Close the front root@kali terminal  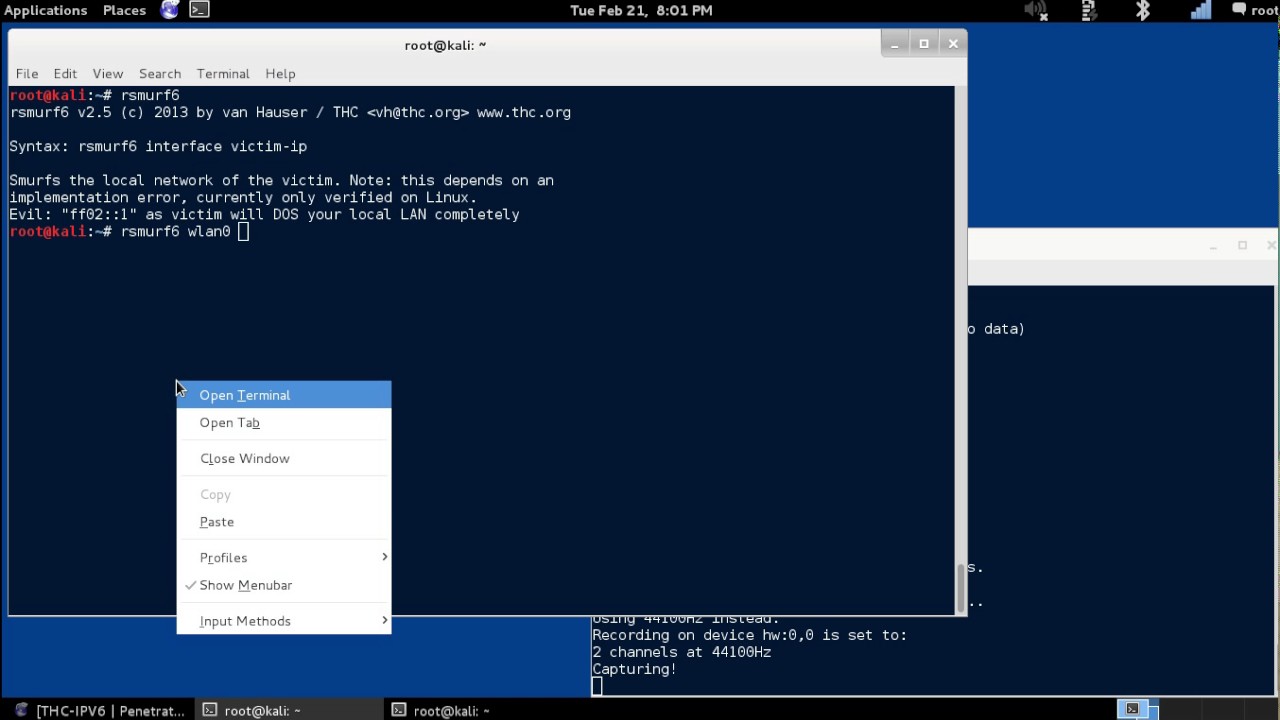coord(953,43)
